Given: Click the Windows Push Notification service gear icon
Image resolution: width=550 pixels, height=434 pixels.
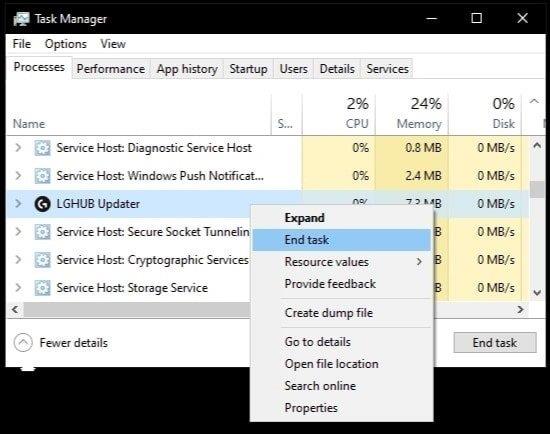Looking at the screenshot, I should point(42,176).
